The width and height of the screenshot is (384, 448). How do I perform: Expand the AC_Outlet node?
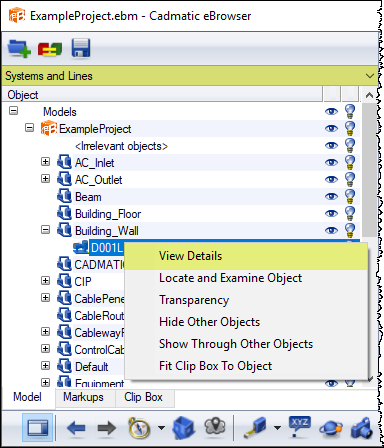click(x=45, y=179)
